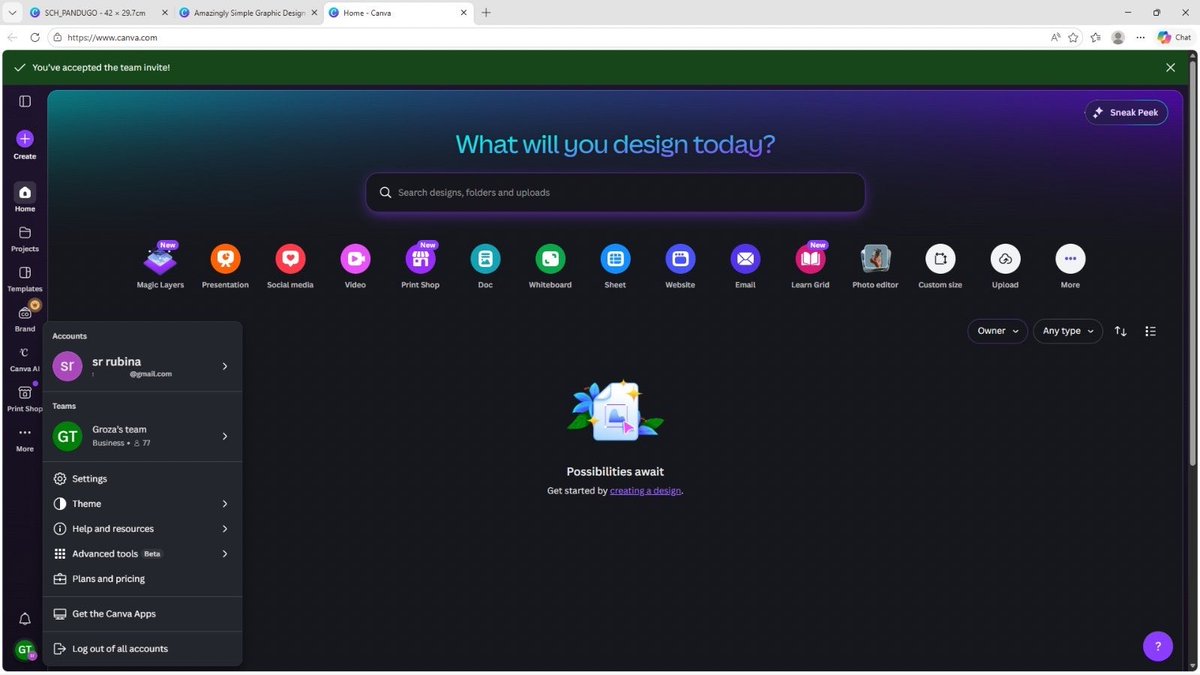1200x675 pixels.
Task: Create a new Sheet
Action: (615, 266)
